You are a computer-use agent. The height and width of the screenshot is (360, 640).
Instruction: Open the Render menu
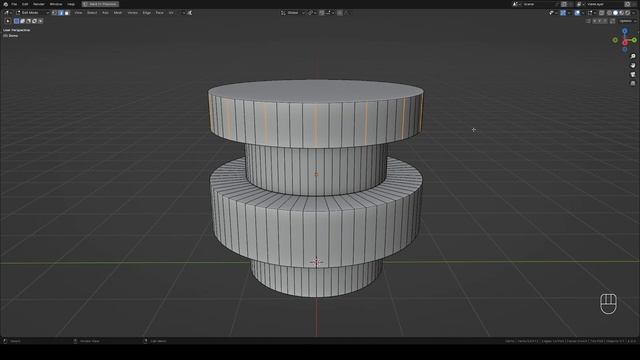pyautogui.click(x=39, y=4)
